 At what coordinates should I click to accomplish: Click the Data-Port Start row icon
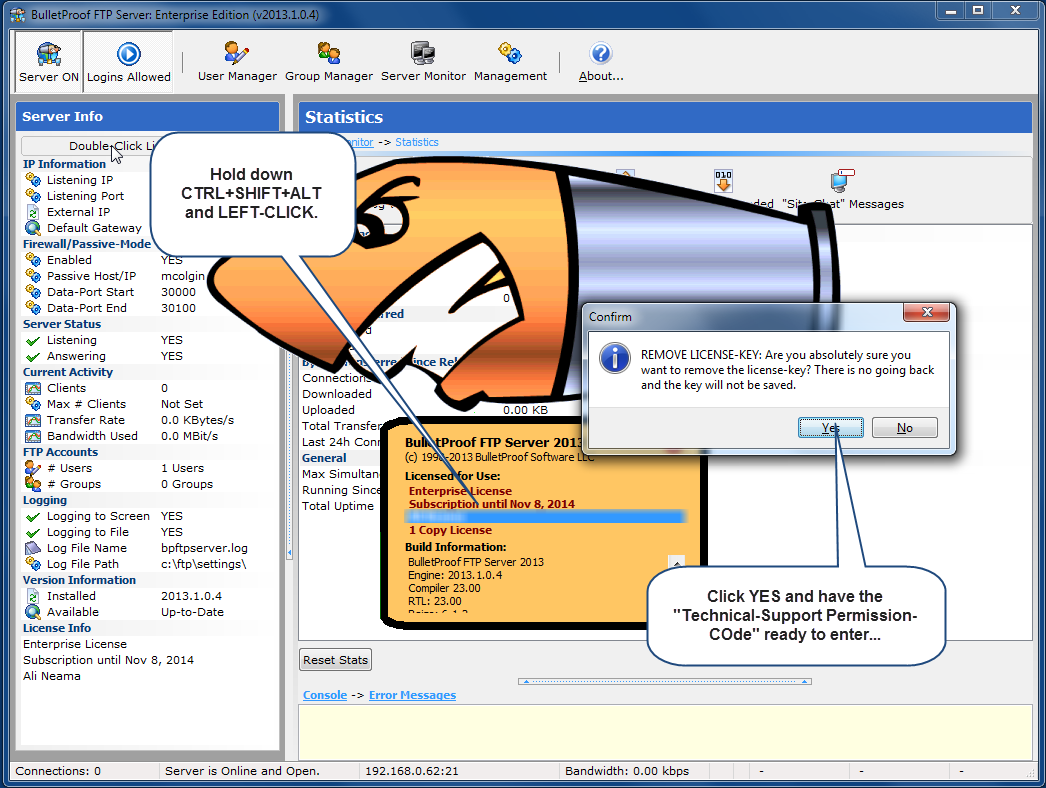click(33, 292)
